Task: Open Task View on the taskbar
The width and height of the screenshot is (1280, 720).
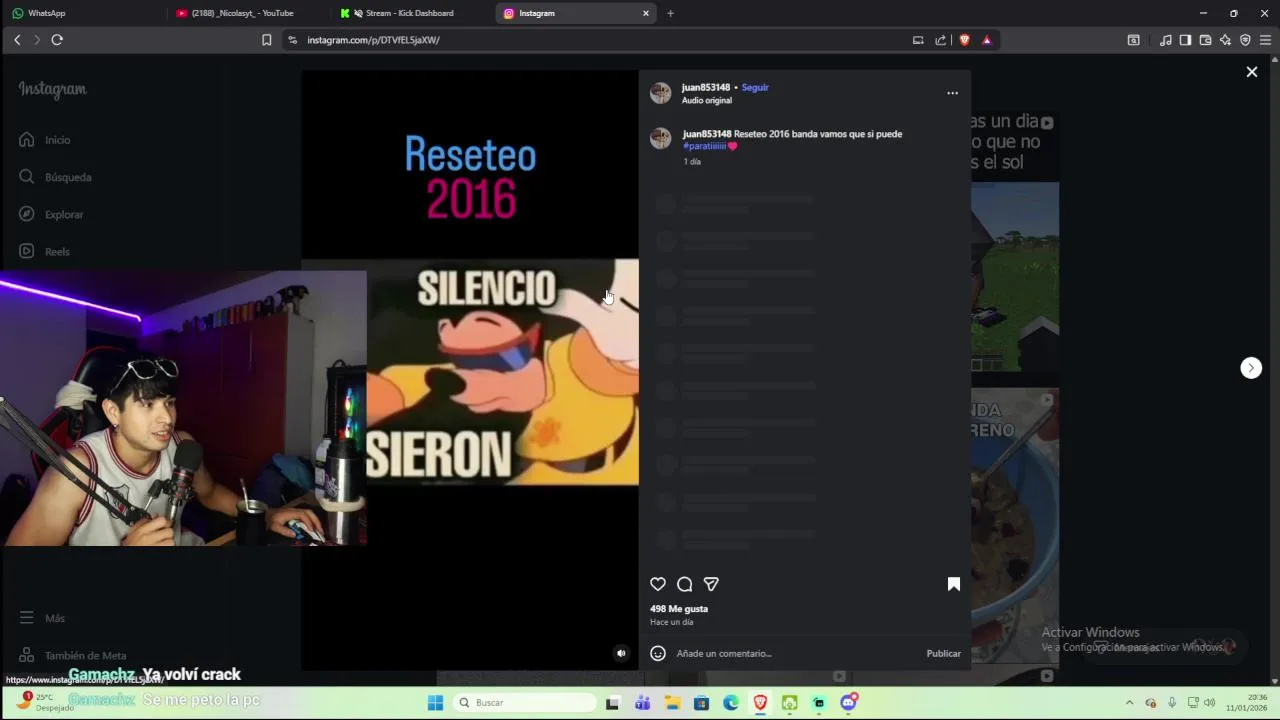Action: point(612,703)
